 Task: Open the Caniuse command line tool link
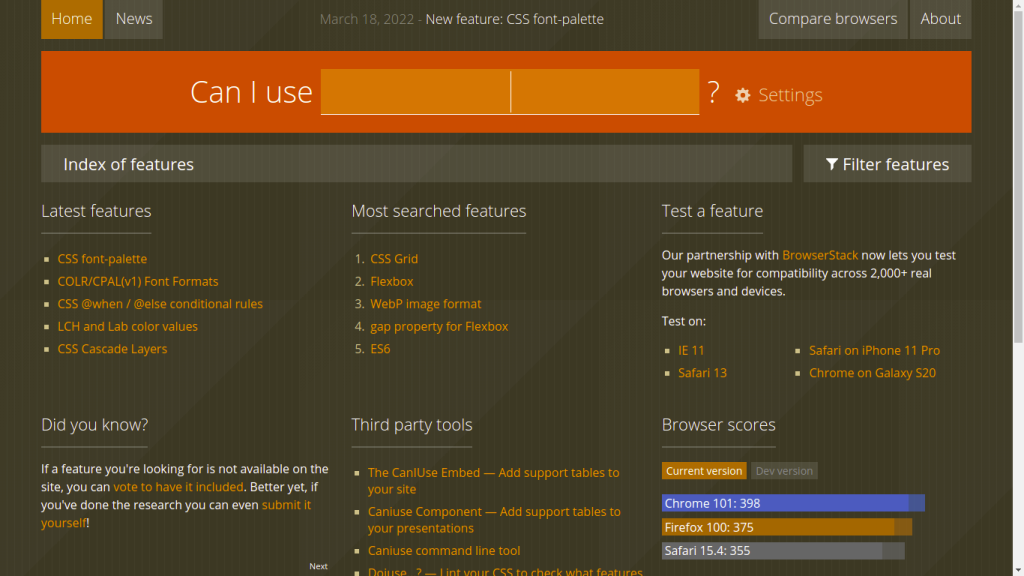444,551
